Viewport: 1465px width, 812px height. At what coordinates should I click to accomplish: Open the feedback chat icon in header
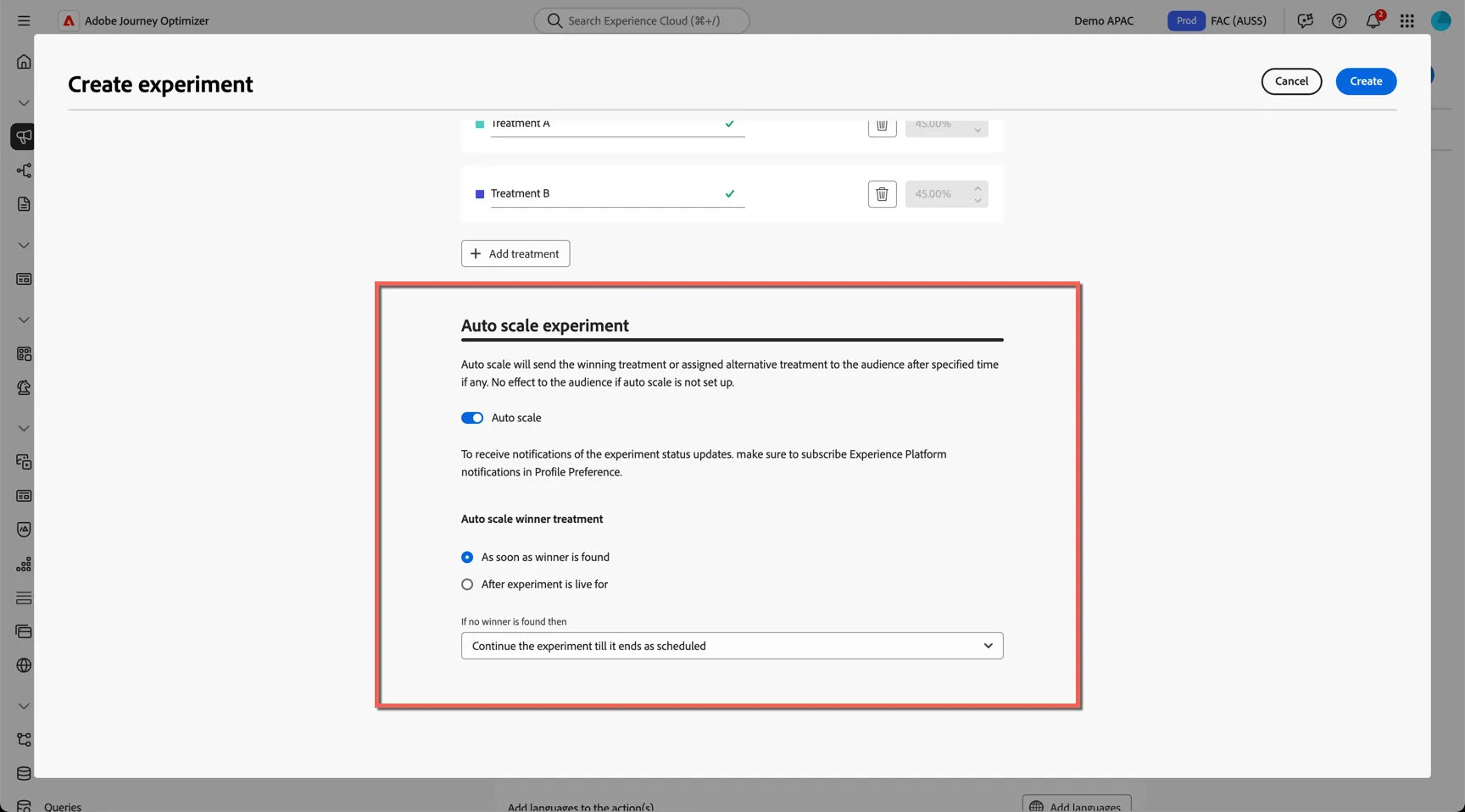pos(1305,20)
